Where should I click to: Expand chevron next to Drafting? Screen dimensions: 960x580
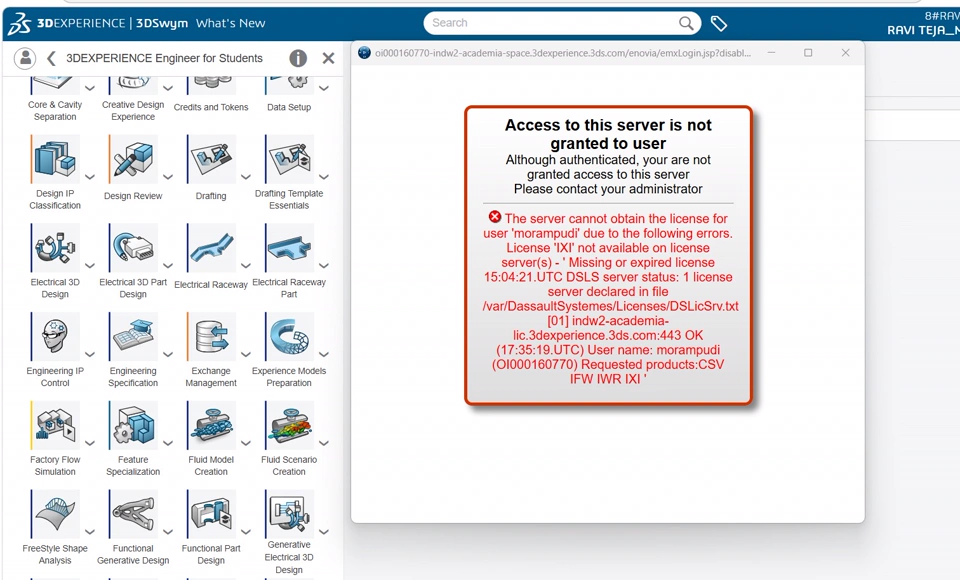coord(246,177)
